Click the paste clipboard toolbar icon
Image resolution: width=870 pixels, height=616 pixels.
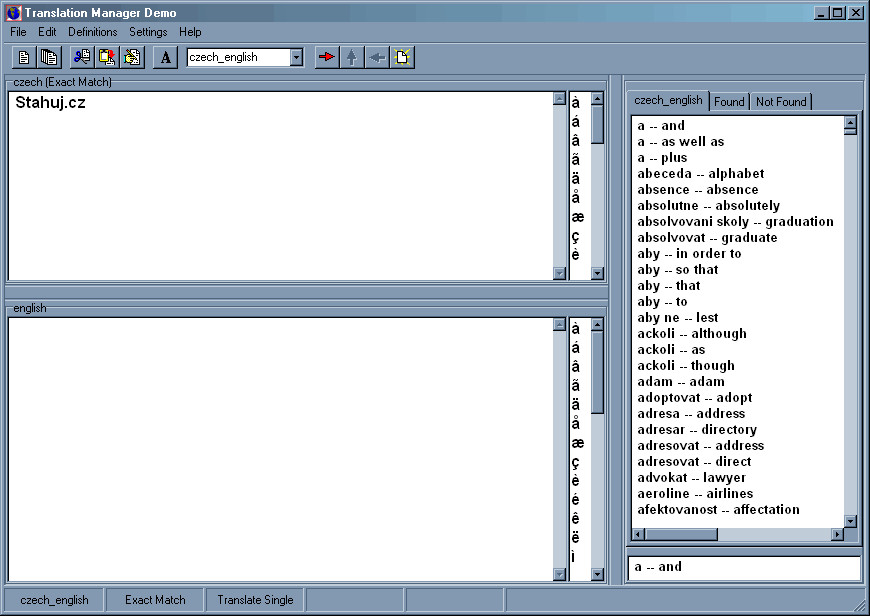click(107, 57)
